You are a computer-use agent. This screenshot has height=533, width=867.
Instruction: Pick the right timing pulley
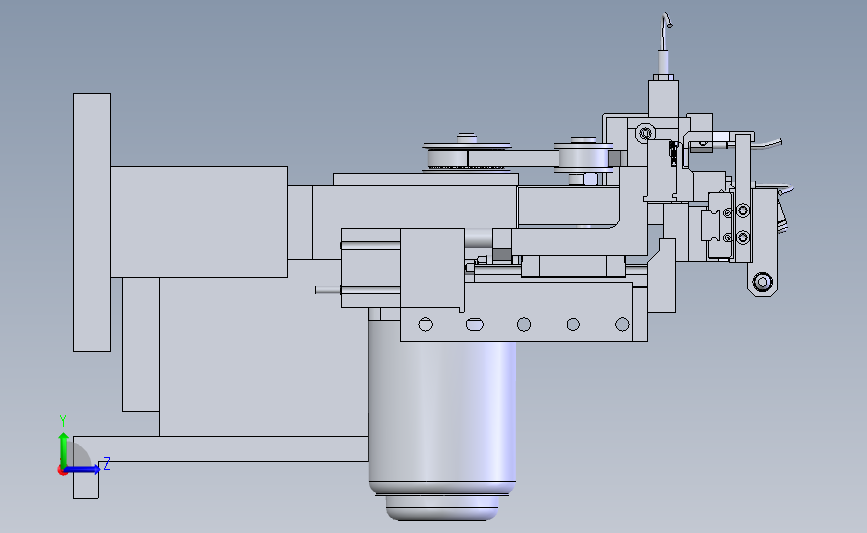(x=584, y=158)
